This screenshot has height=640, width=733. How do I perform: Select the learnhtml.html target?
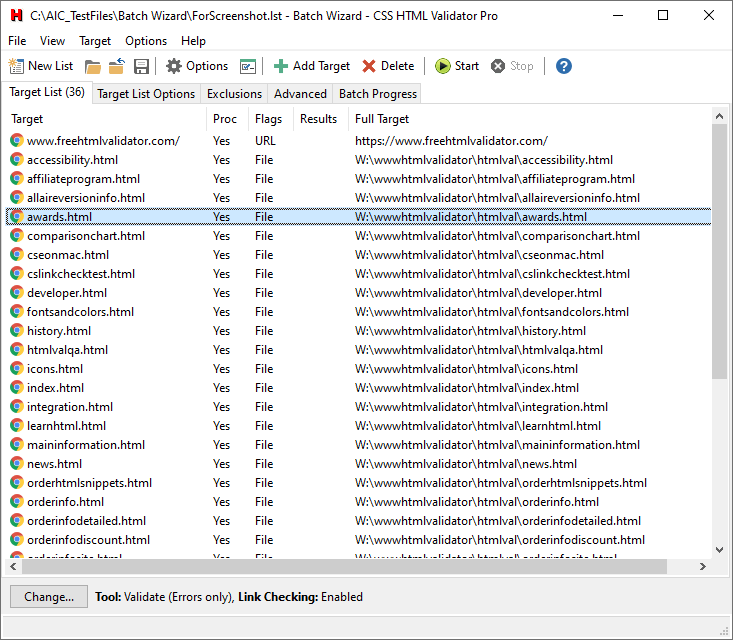(359, 425)
